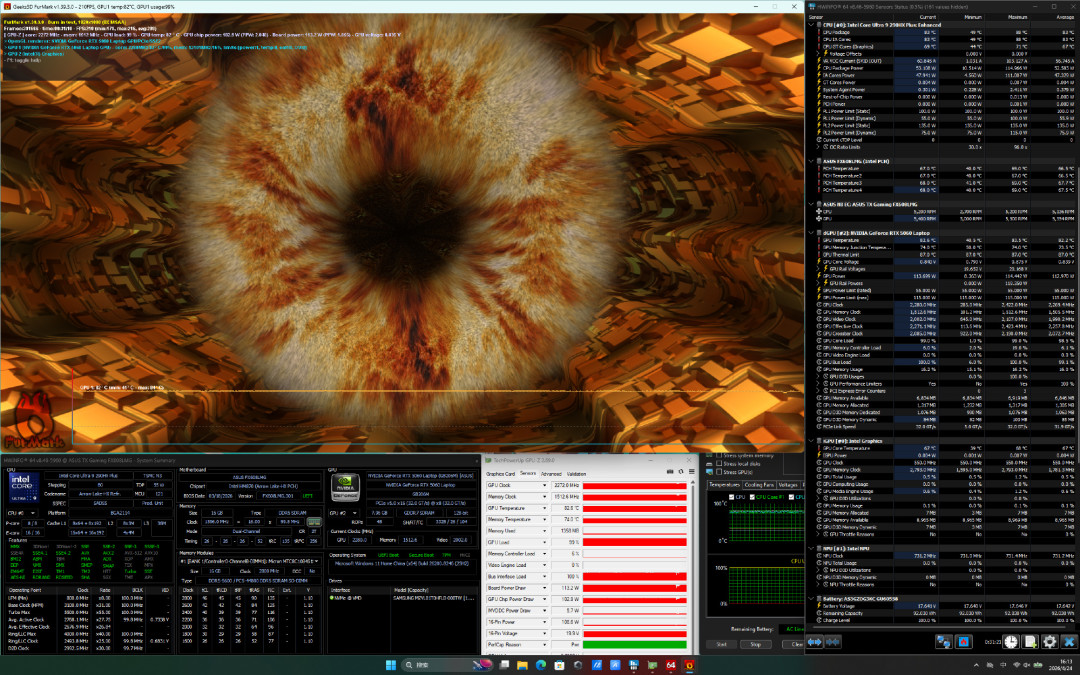This screenshot has height=675, width=1080.
Task: Open the GPU-Z hamburger menu
Action: [692, 472]
